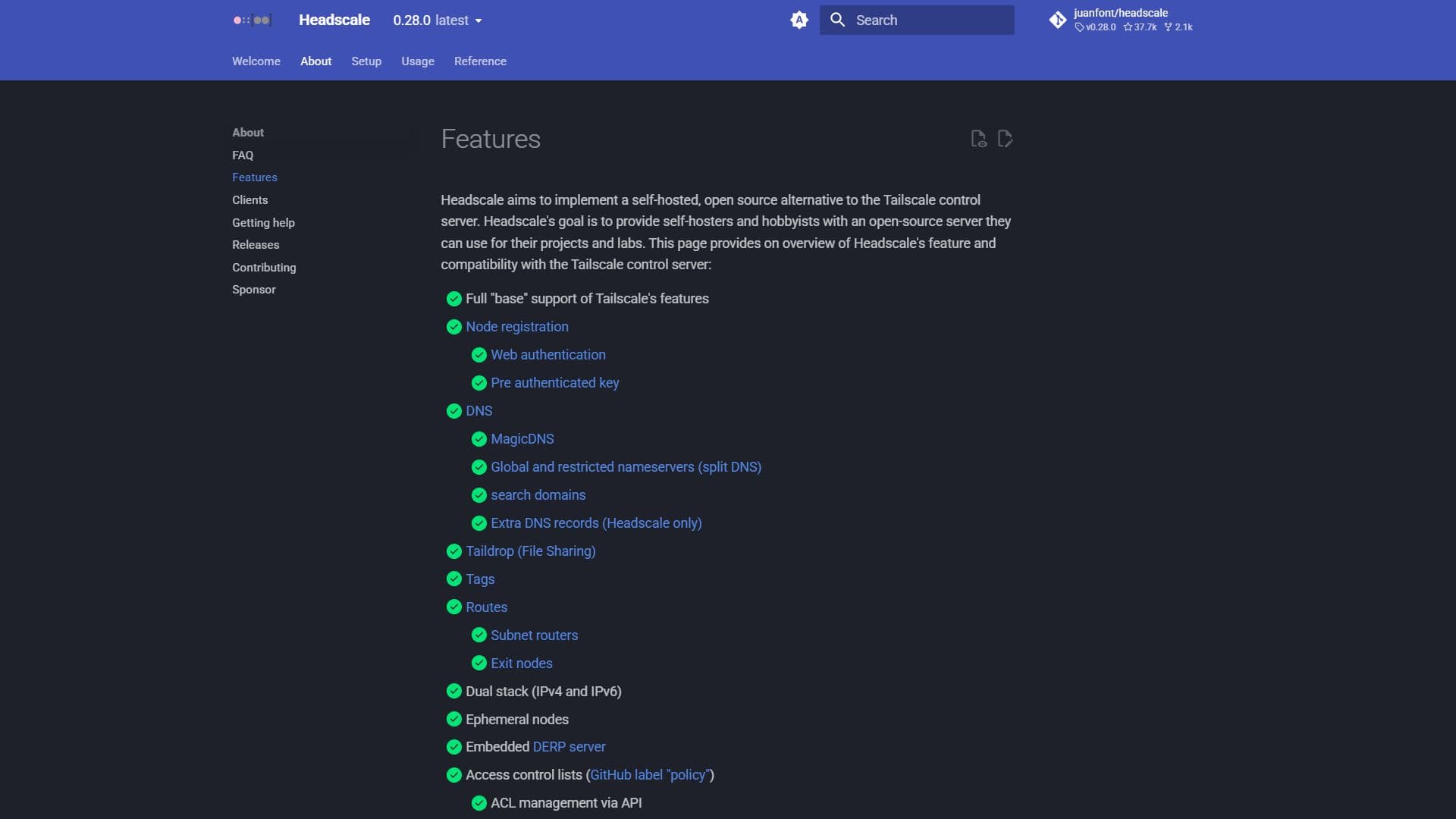
Task: Click the green check beside Taildrop
Action: [454, 551]
